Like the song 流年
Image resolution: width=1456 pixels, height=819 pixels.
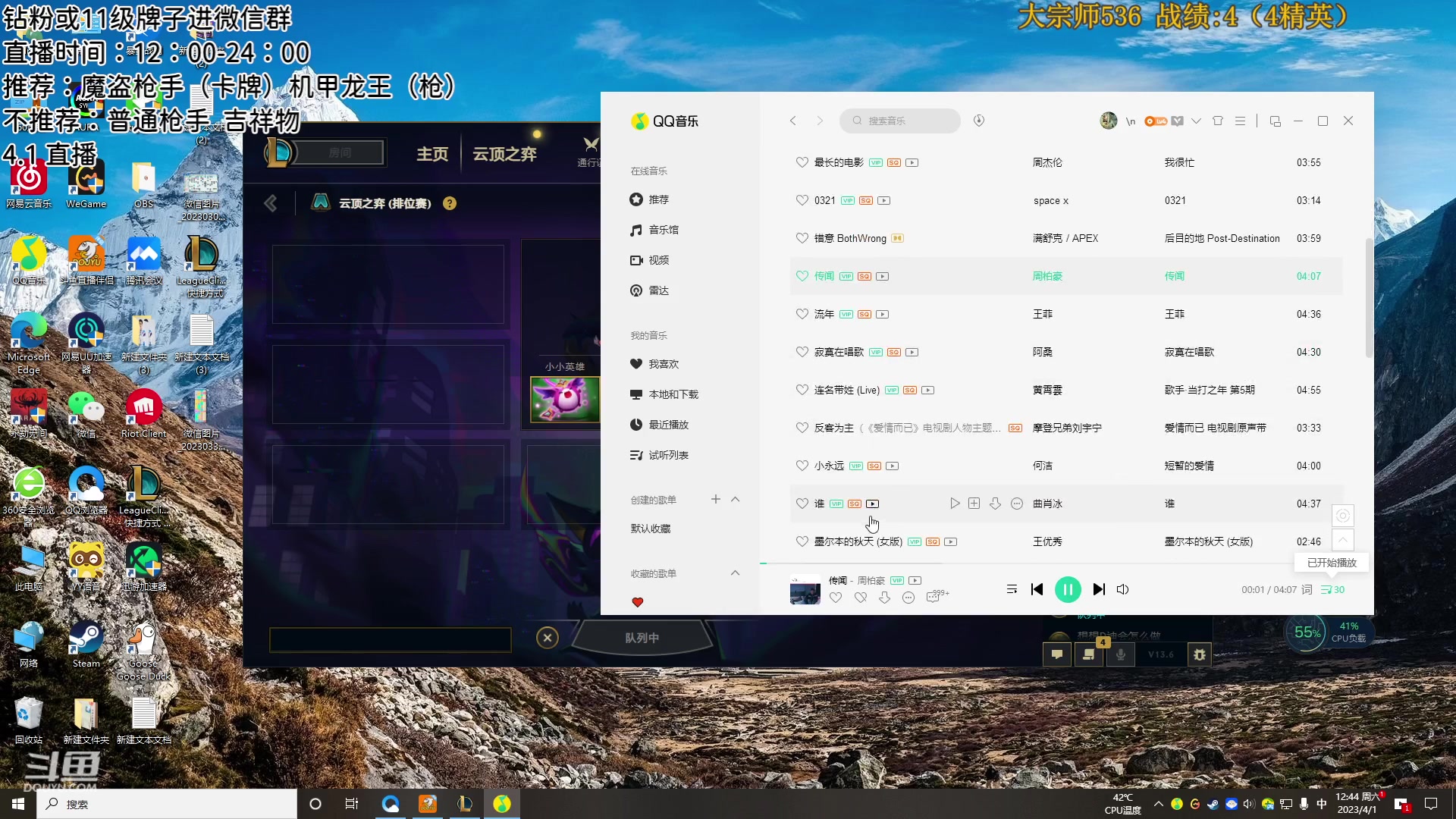pos(802,314)
